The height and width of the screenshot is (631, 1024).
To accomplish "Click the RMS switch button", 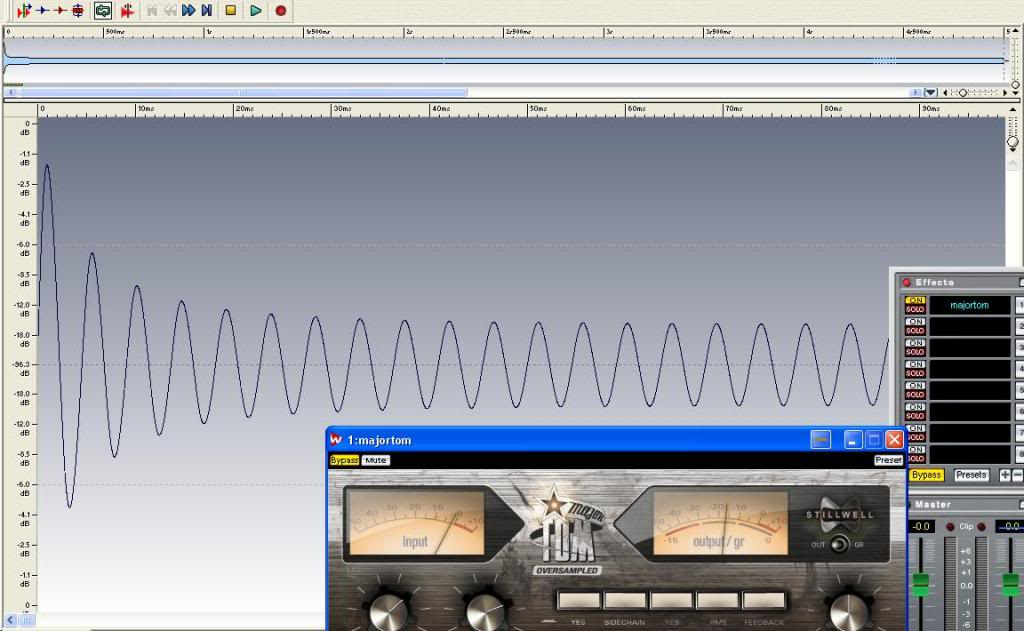I will click(718, 600).
